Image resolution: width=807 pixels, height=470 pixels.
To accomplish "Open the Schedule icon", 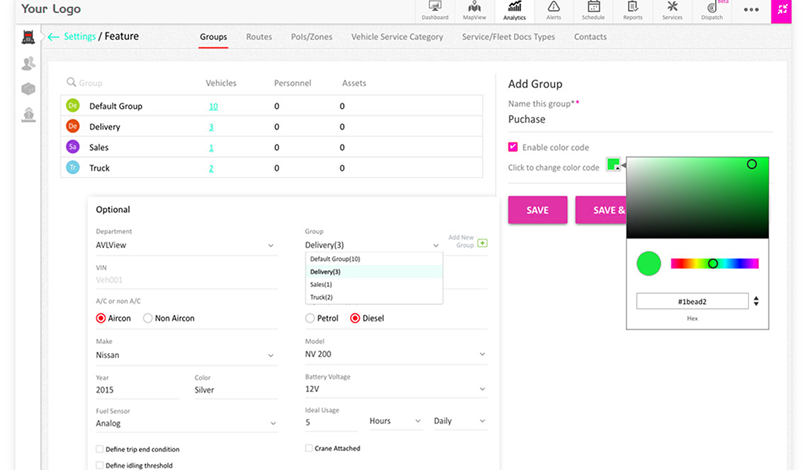I will point(593,11).
